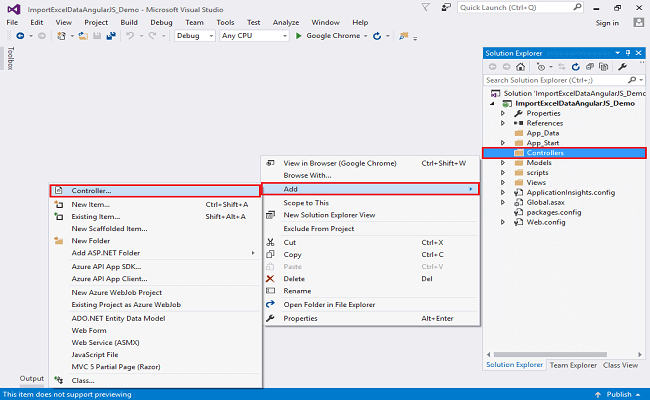The image size is (650, 400).
Task: Expand the Models folder node
Action: [503, 162]
